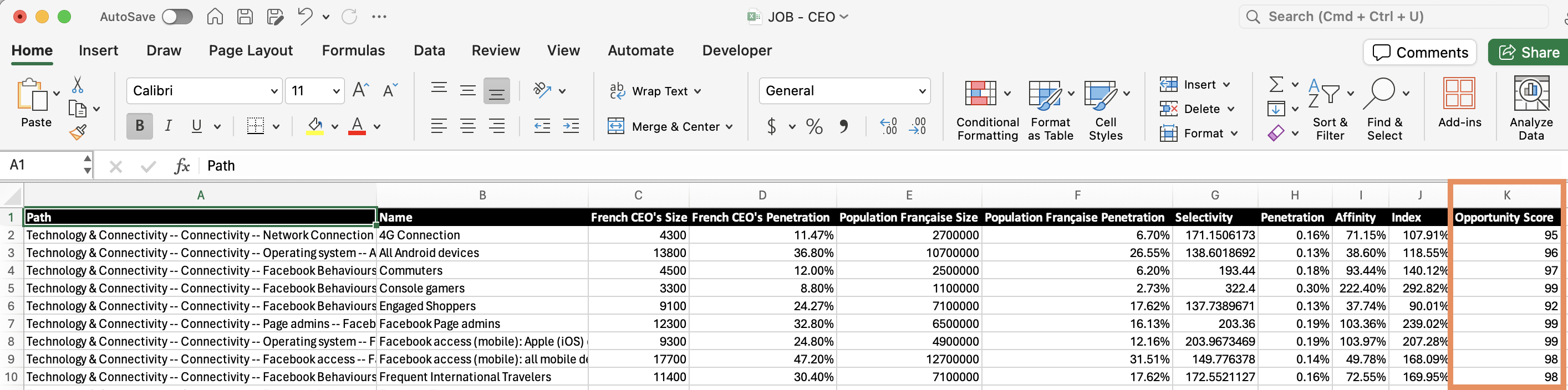
Task: Apply the yellow fill color
Action: click(315, 126)
